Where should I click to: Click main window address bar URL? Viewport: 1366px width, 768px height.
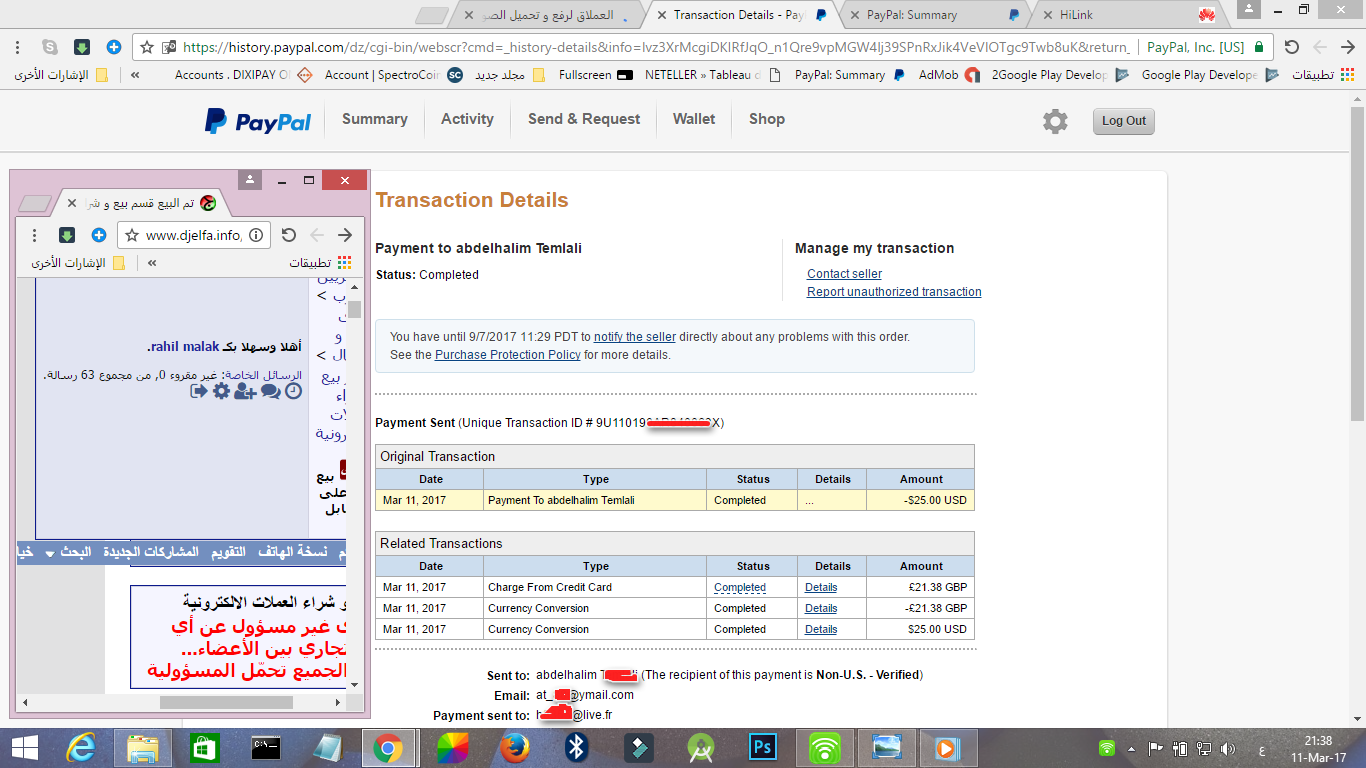pos(656,47)
